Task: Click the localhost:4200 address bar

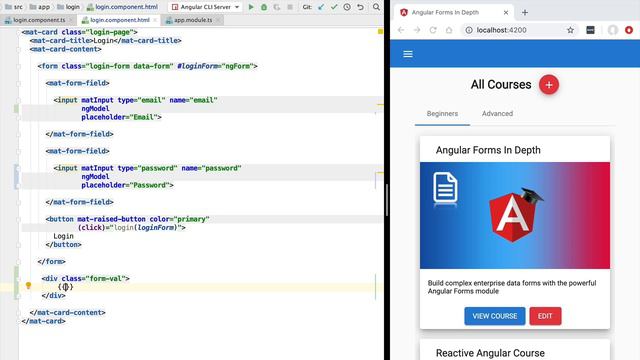Action: [x=520, y=30]
